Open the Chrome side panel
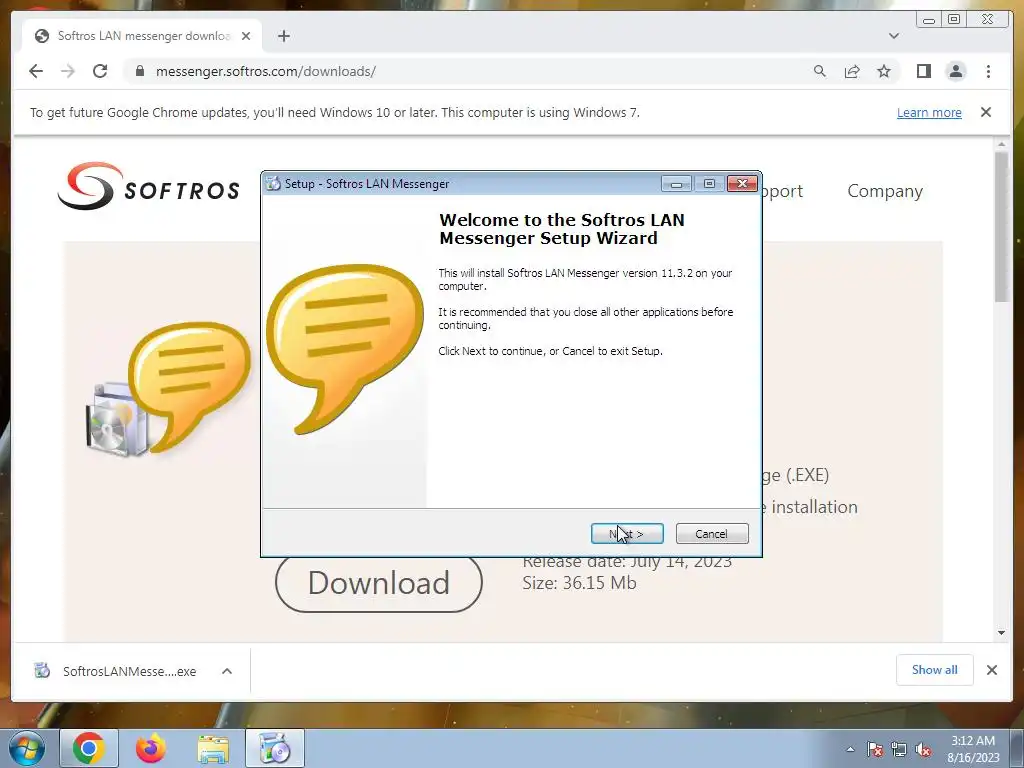Viewport: 1024px width, 768px height. coord(923,71)
